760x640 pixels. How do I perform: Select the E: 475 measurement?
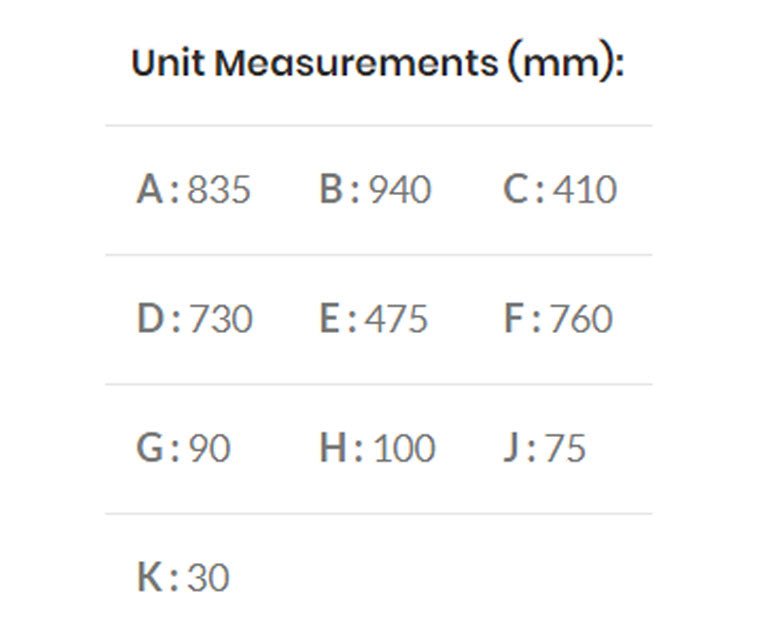373,319
